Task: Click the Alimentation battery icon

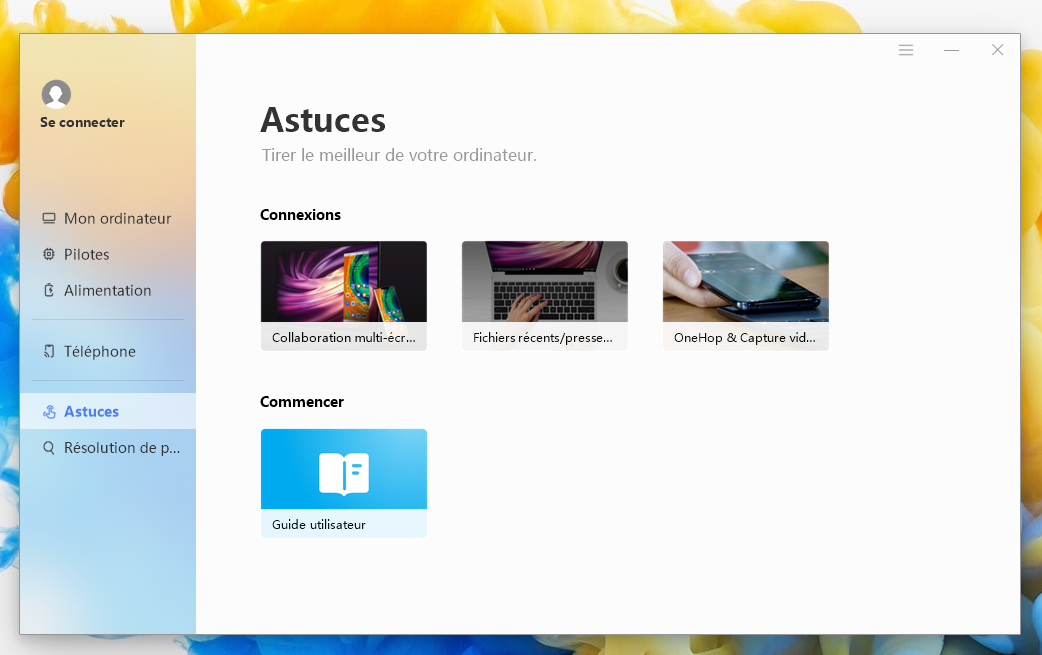Action: tap(49, 291)
